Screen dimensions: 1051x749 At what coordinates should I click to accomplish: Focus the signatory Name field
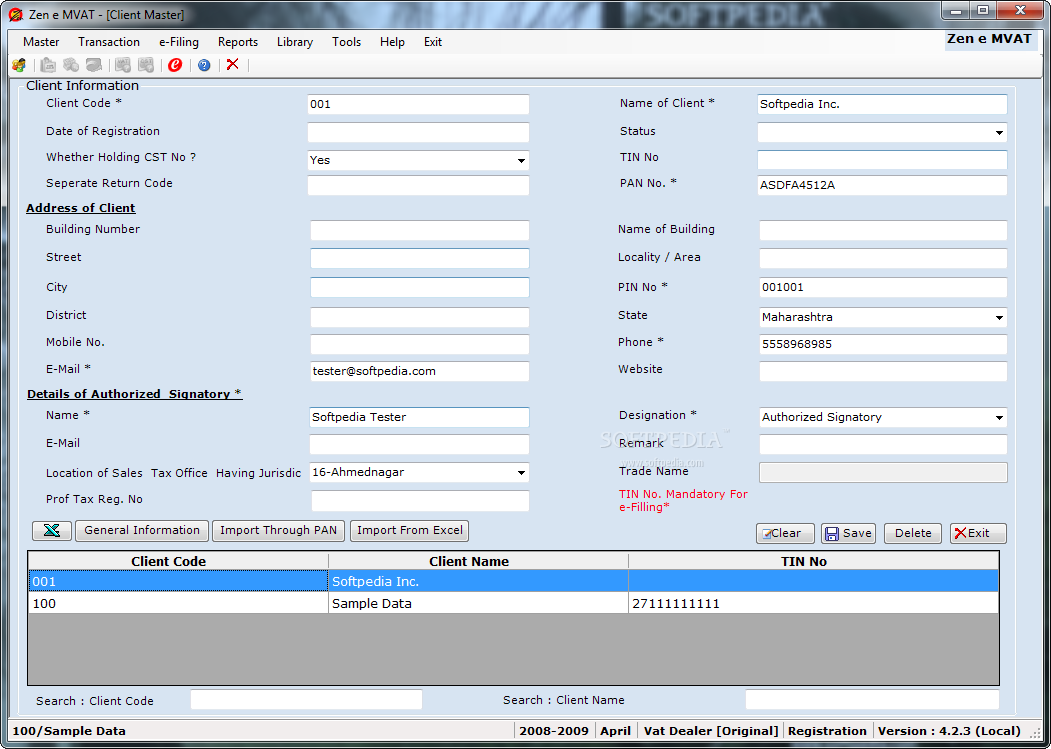pos(419,417)
